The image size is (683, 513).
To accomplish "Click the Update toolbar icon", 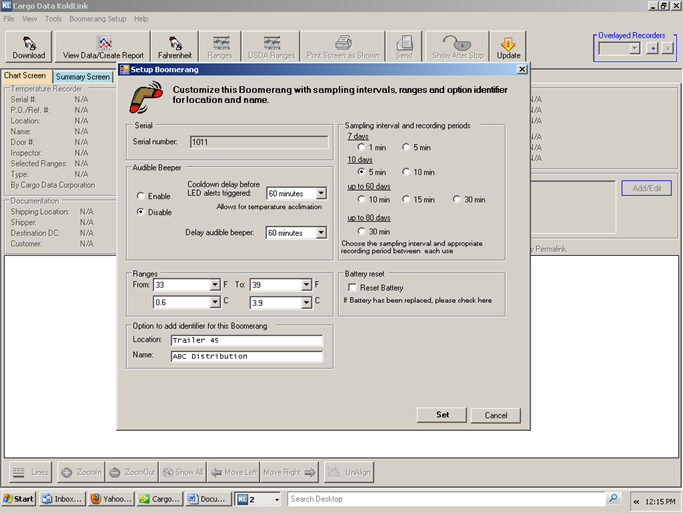I will pyautogui.click(x=508, y=47).
